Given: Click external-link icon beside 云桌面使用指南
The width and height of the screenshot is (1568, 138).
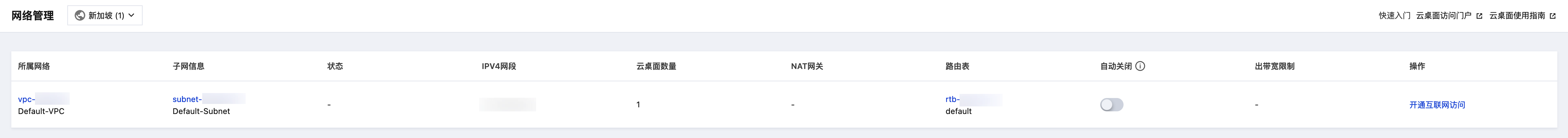Looking at the screenshot, I should (1553, 16).
